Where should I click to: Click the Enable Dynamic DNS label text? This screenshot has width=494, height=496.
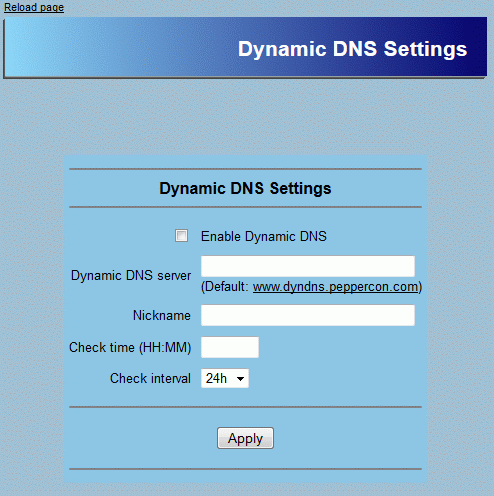click(x=264, y=236)
